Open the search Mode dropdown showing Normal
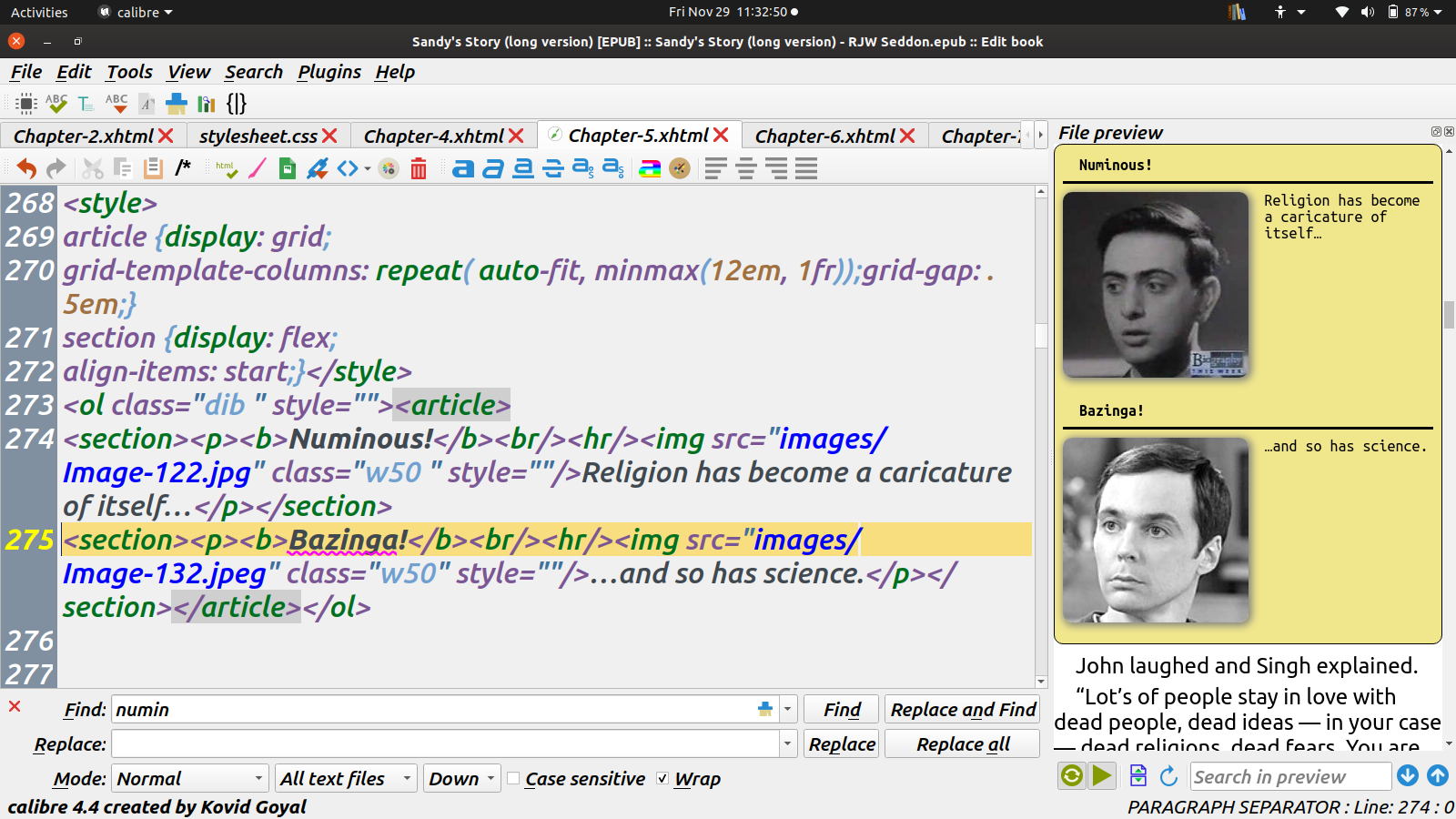The width and height of the screenshot is (1456, 819). (x=189, y=779)
